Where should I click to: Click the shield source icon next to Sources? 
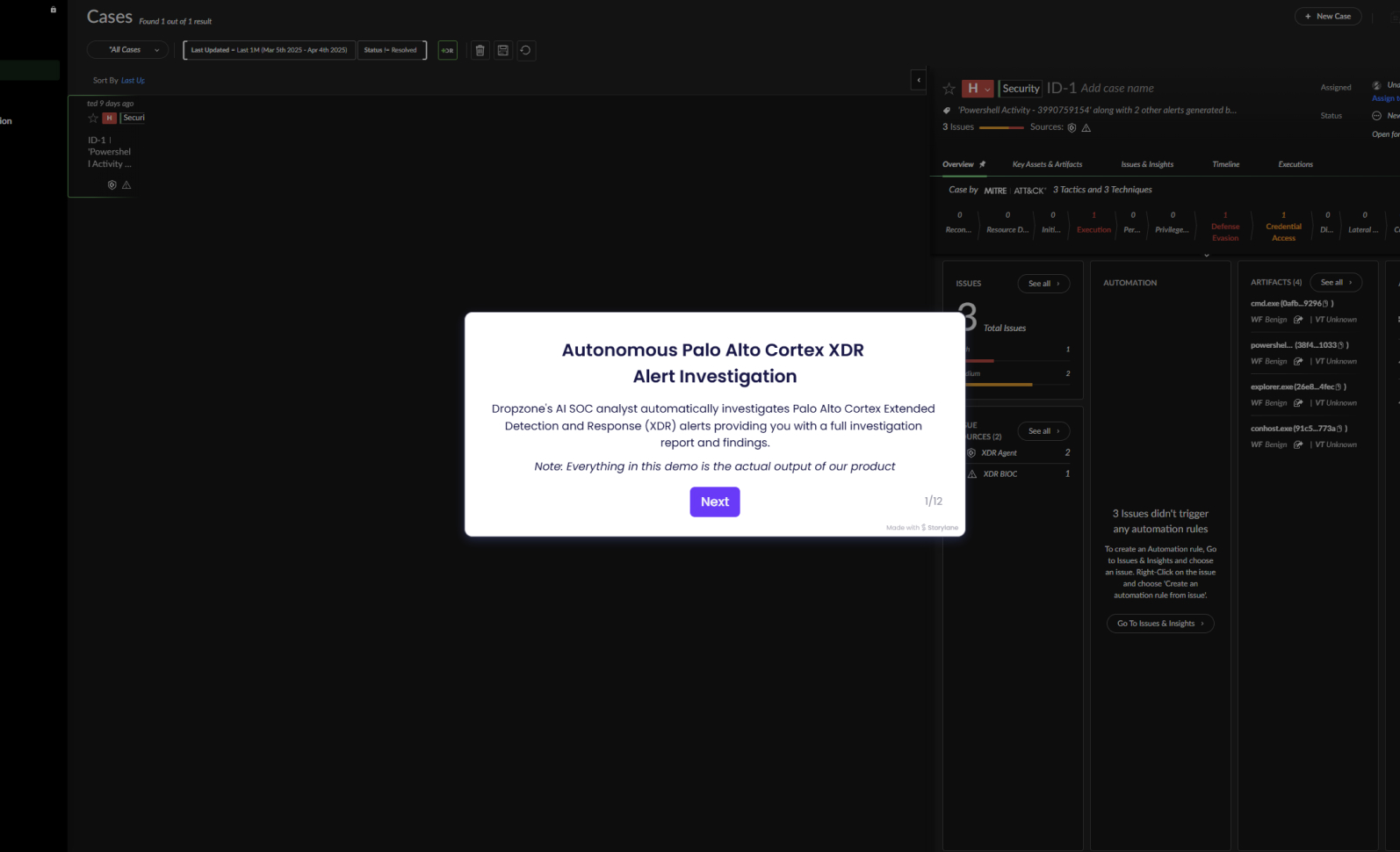click(x=1072, y=127)
